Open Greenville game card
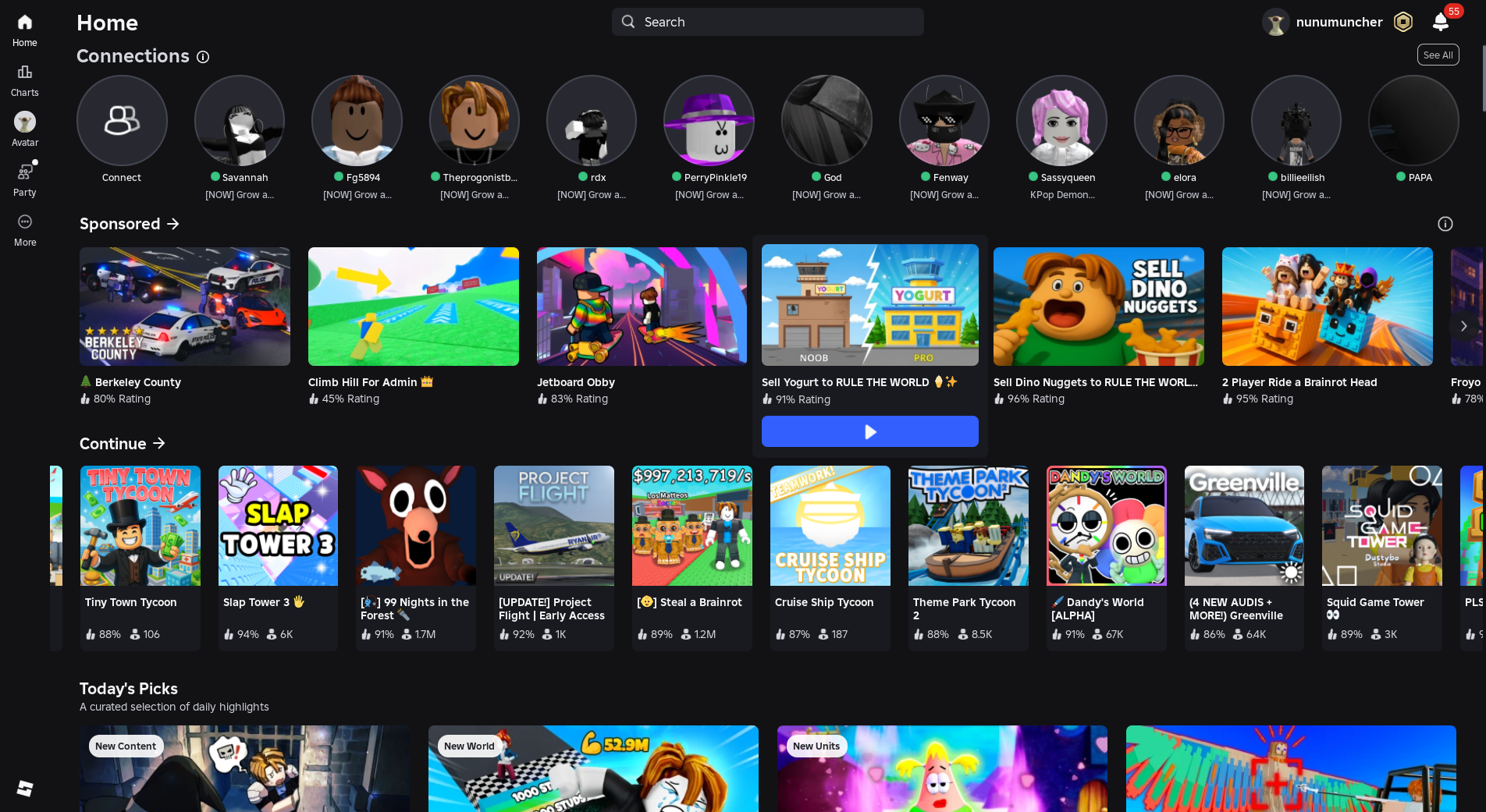Viewport: 1486px width, 812px height. coord(1244,558)
